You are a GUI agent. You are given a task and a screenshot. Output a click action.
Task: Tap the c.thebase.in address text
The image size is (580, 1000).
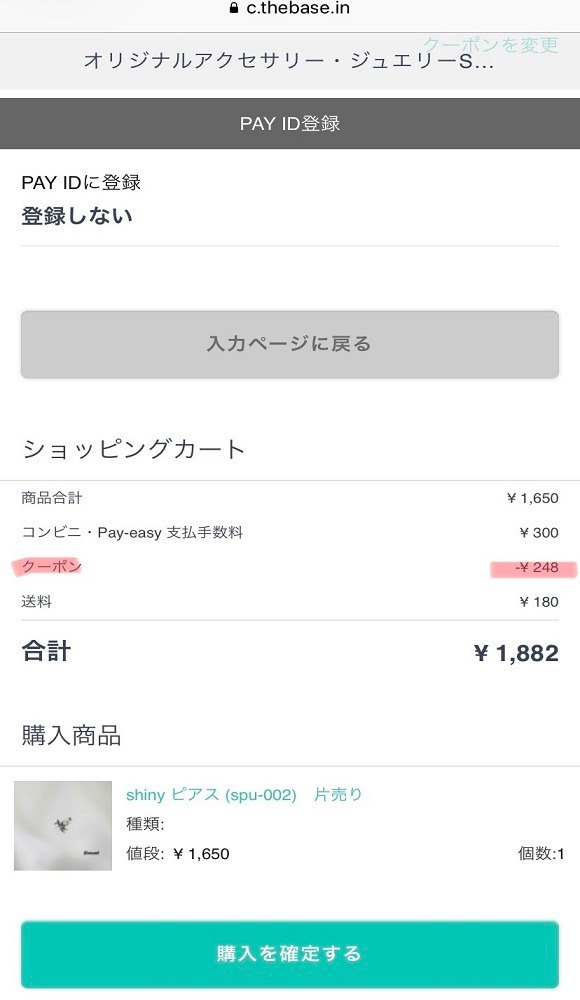298,8
